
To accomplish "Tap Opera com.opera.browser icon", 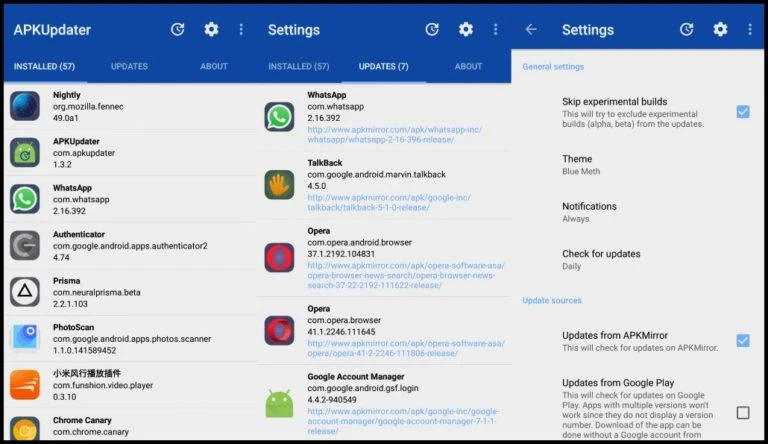I will pyautogui.click(x=279, y=330).
